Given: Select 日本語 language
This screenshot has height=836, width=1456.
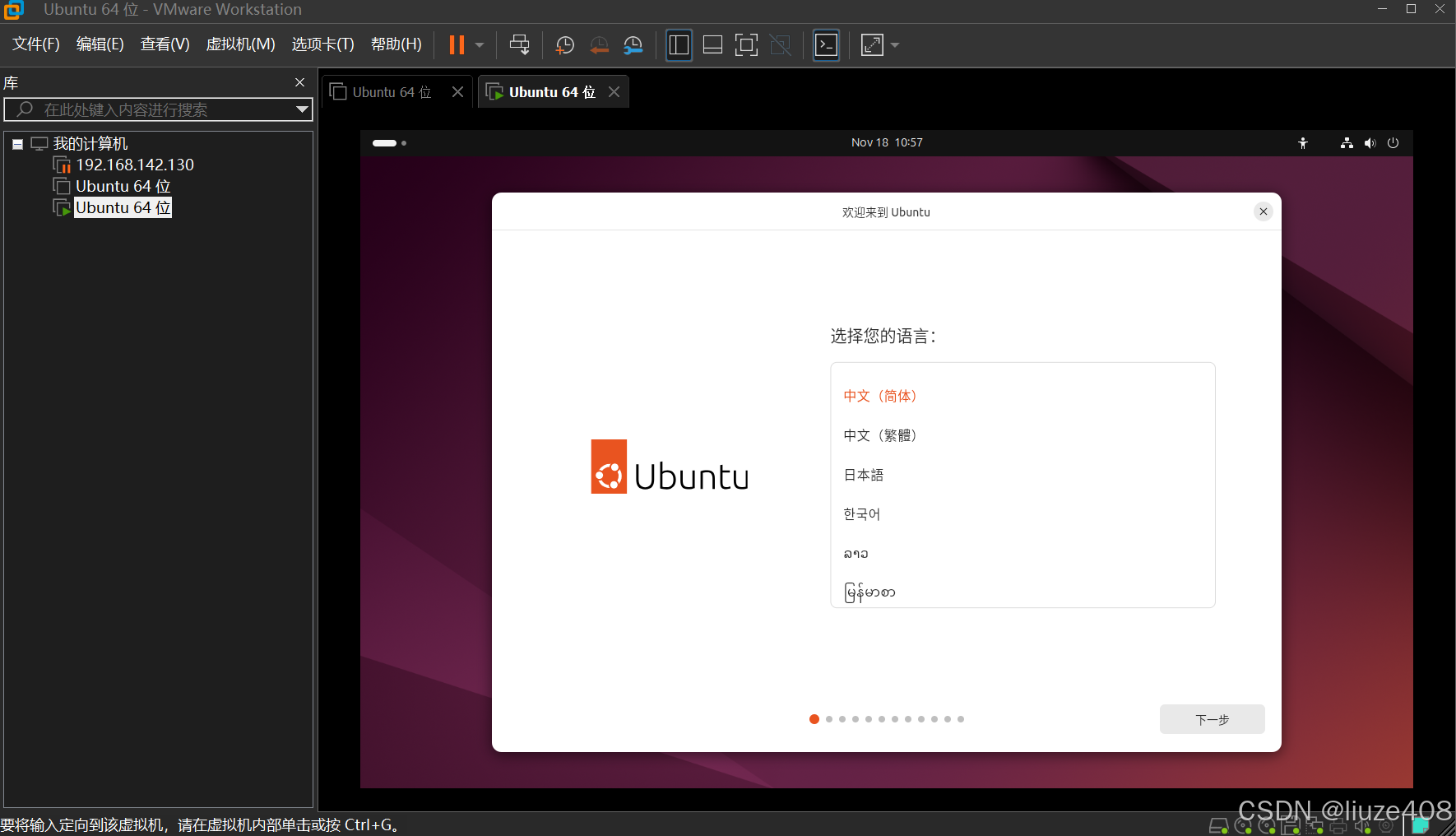Looking at the screenshot, I should click(x=1022, y=475).
